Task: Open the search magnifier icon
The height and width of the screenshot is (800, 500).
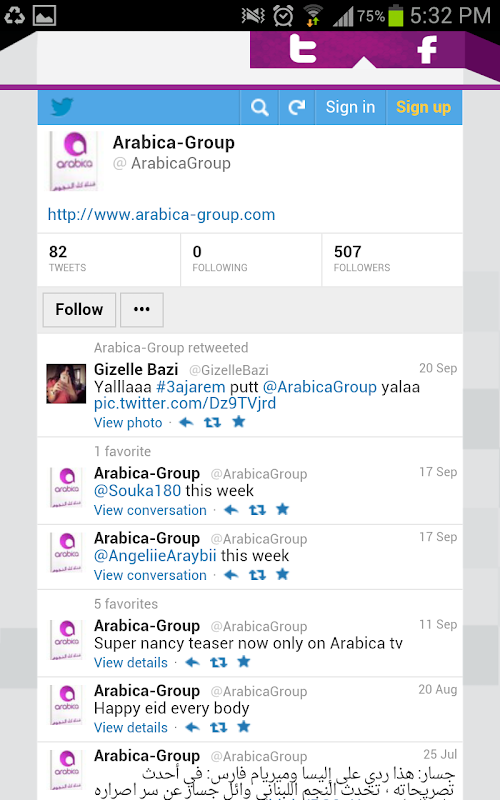Action: click(x=259, y=107)
